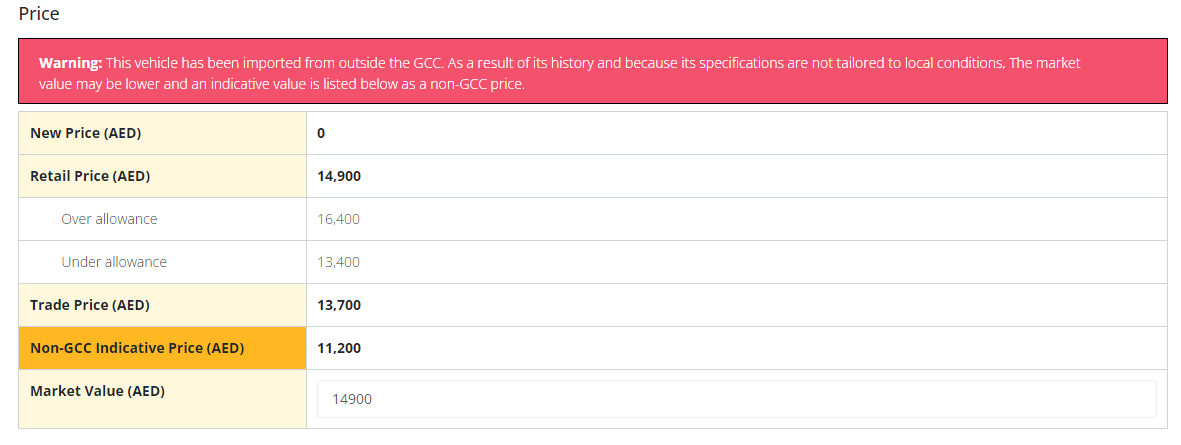This screenshot has height=445, width=1181.
Task: Select the Retail Price (AED) row label
Action: [x=90, y=176]
